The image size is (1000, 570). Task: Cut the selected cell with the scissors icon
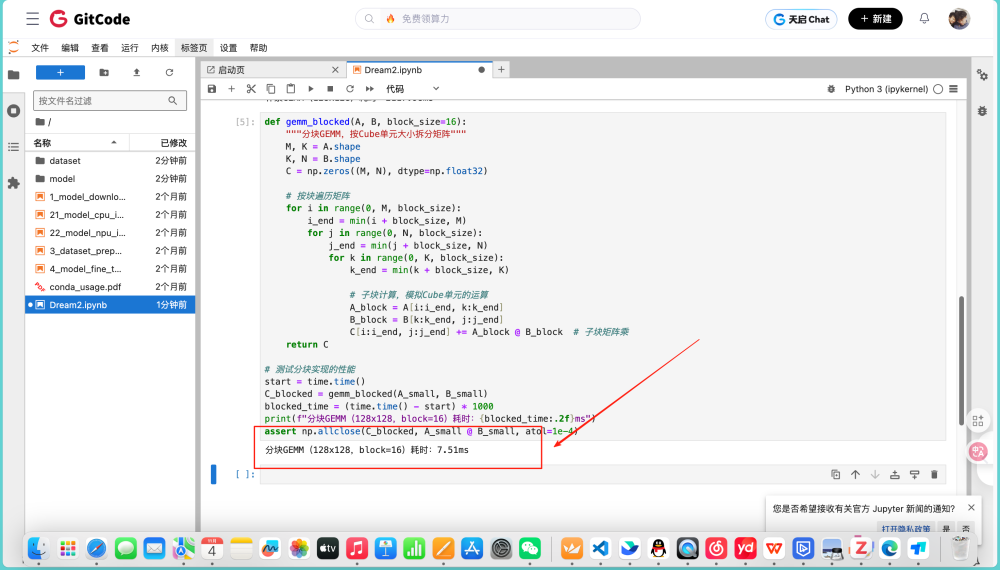(x=251, y=89)
